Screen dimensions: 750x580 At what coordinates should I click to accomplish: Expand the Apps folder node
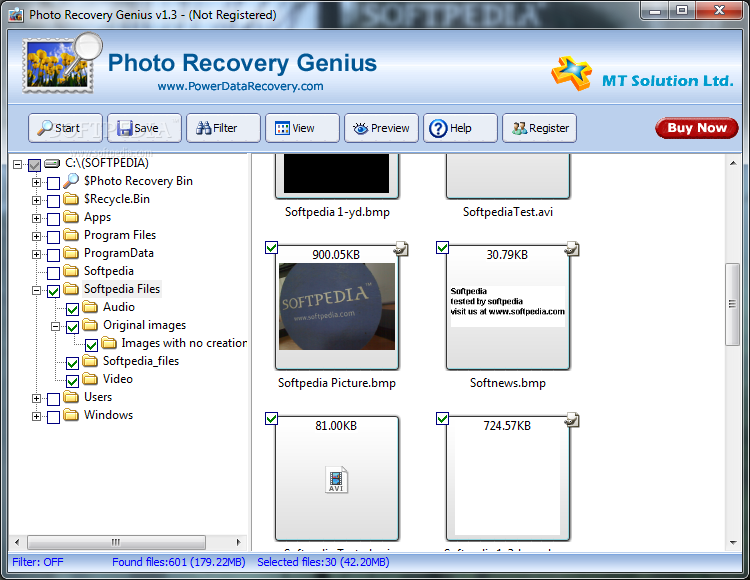[x=36, y=219]
